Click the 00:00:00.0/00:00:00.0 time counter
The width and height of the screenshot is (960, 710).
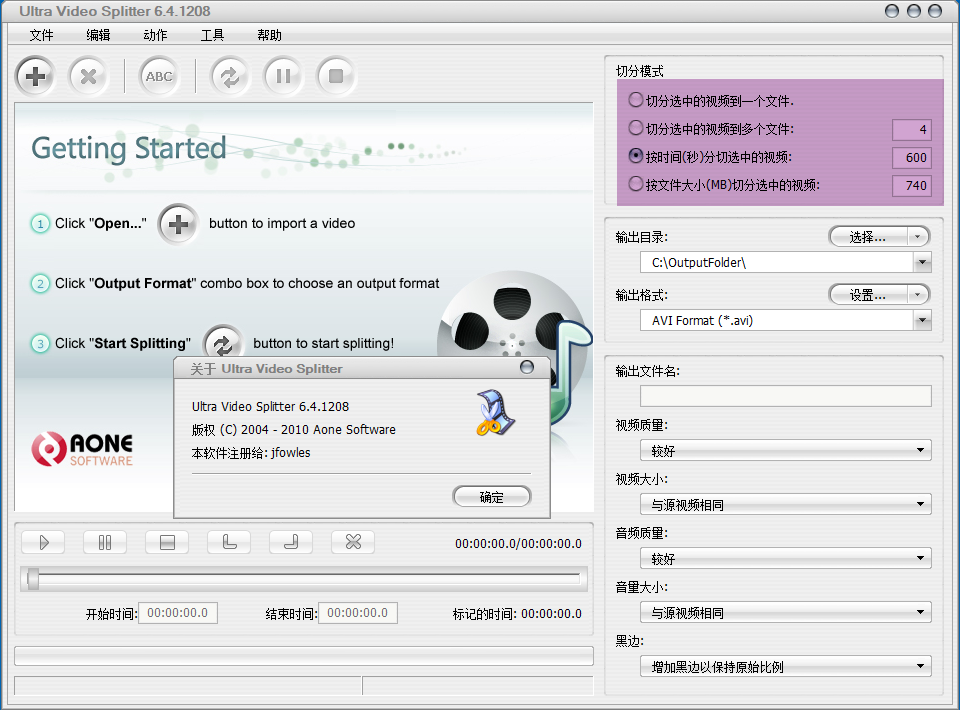518,544
